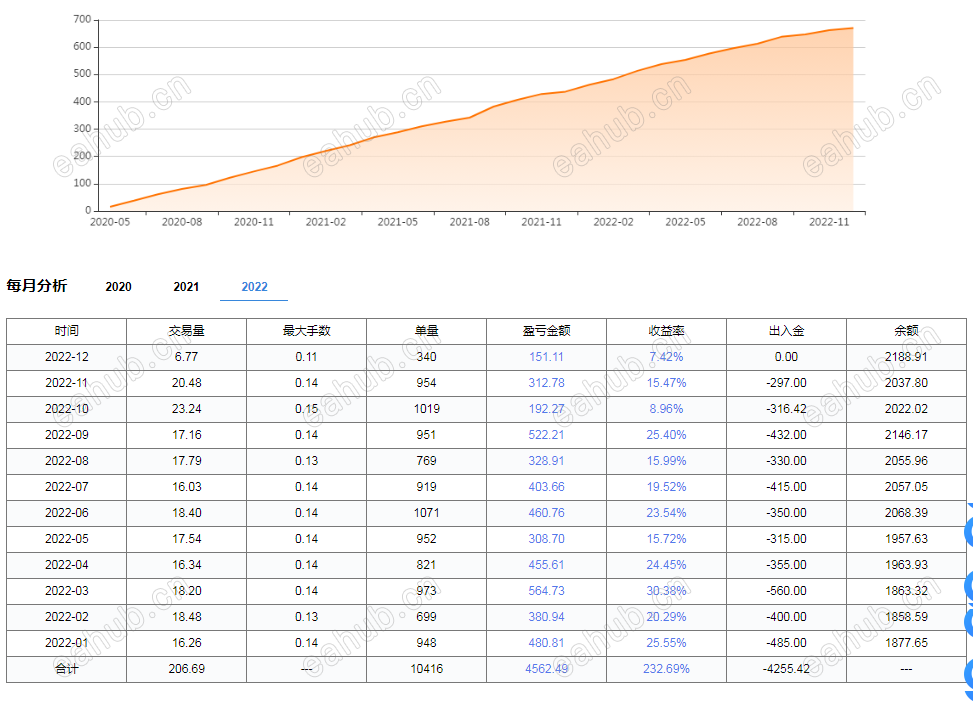The height and width of the screenshot is (703, 973).
Task: Click profit value 522.21 for 2022-09
Action: [546, 435]
